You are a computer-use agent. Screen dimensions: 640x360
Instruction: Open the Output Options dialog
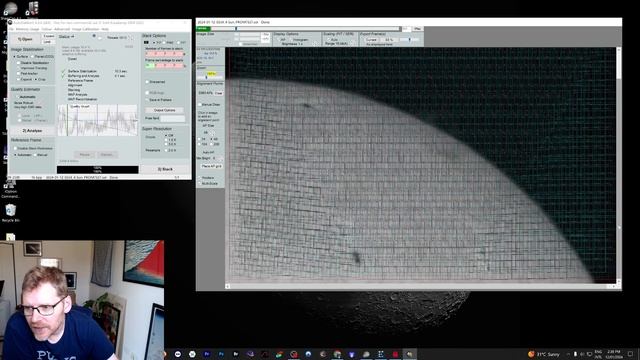(x=164, y=110)
